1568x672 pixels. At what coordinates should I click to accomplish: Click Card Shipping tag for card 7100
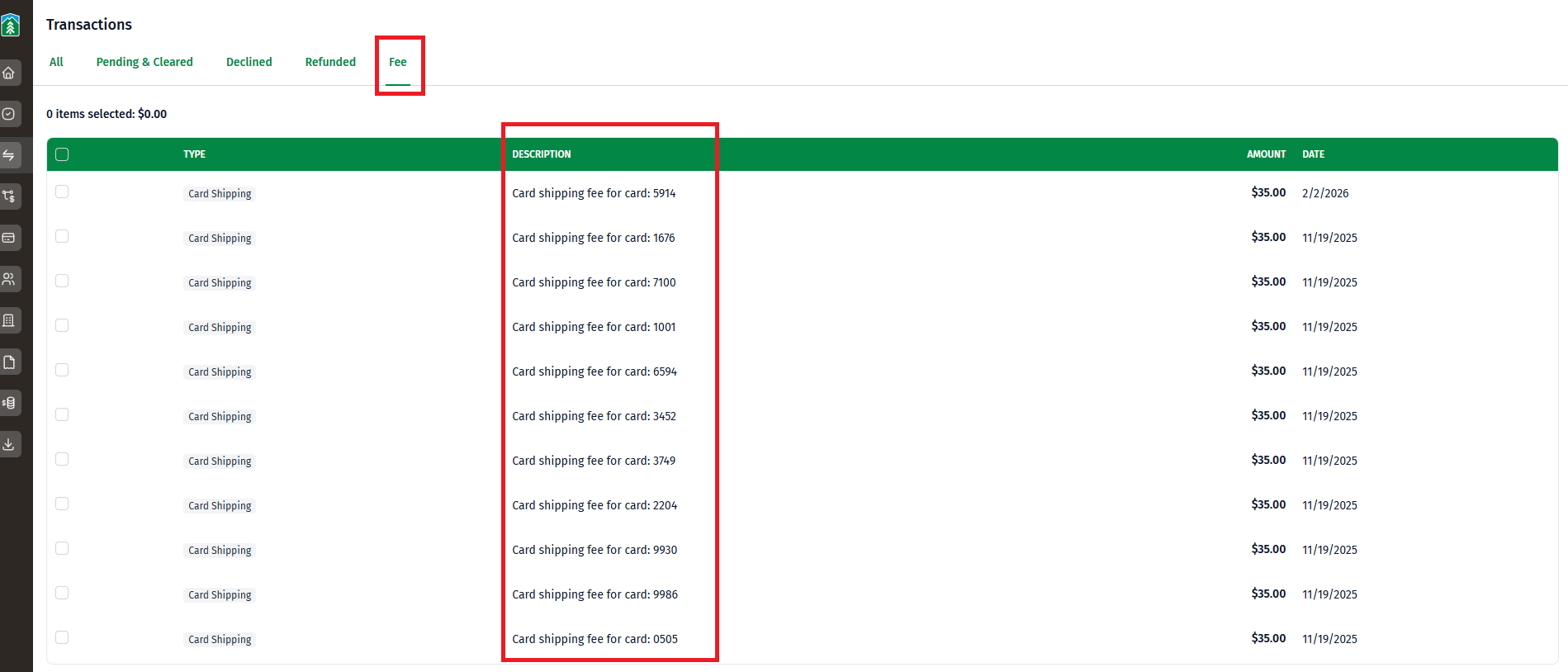click(x=220, y=283)
